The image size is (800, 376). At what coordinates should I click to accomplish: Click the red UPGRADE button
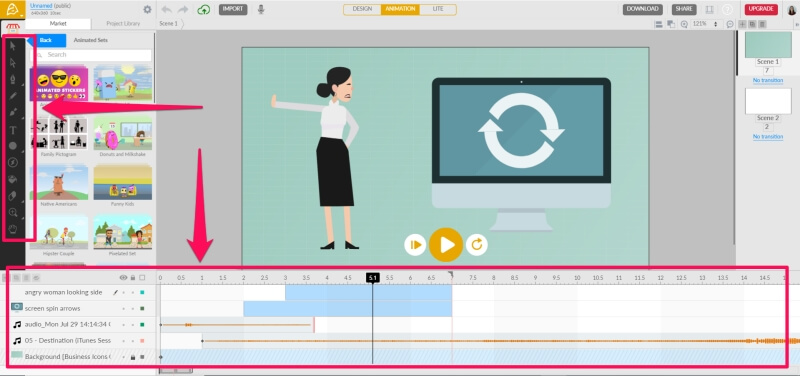pos(761,9)
